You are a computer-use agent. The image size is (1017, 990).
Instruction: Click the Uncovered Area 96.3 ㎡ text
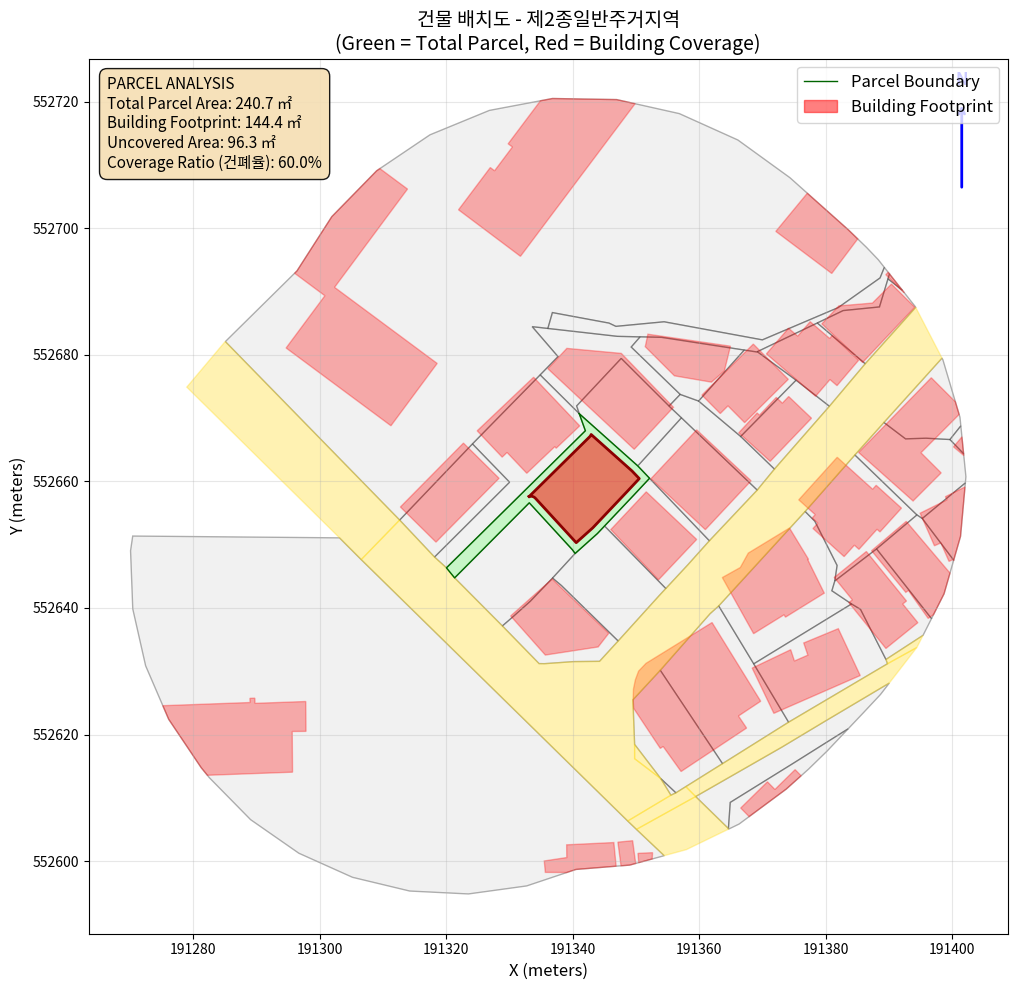click(191, 142)
